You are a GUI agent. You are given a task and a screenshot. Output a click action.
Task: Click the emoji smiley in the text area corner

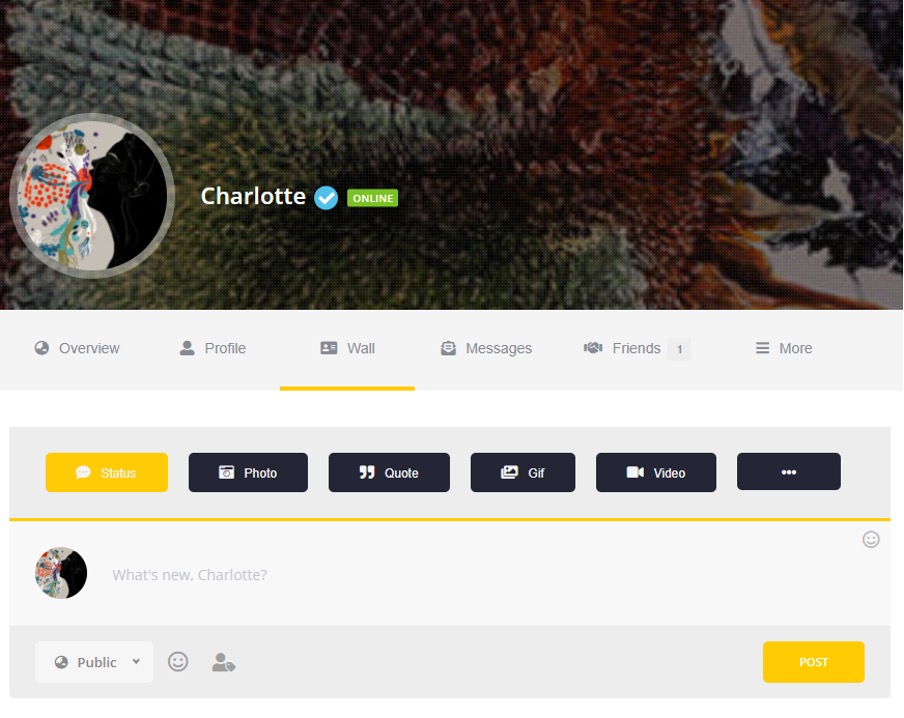[x=871, y=539]
